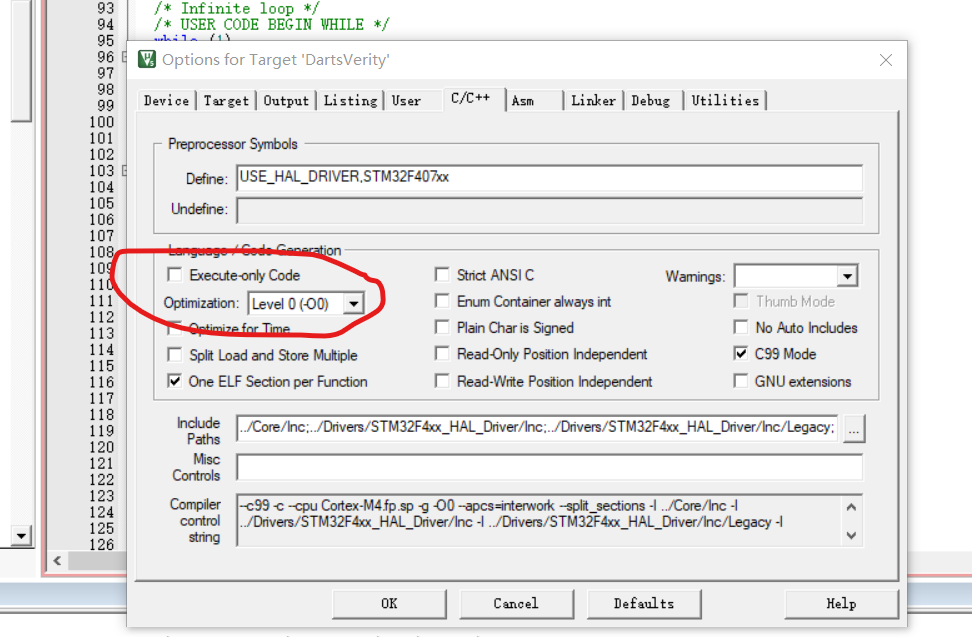Click the Include Paths text field
Viewport: 972px width, 637px height.
[537, 428]
